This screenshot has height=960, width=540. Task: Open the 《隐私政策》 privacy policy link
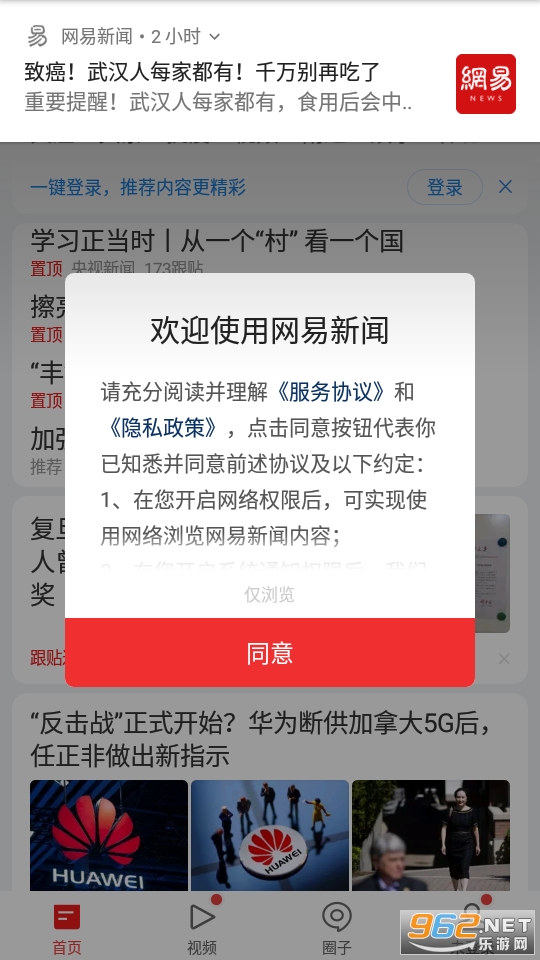tap(162, 428)
